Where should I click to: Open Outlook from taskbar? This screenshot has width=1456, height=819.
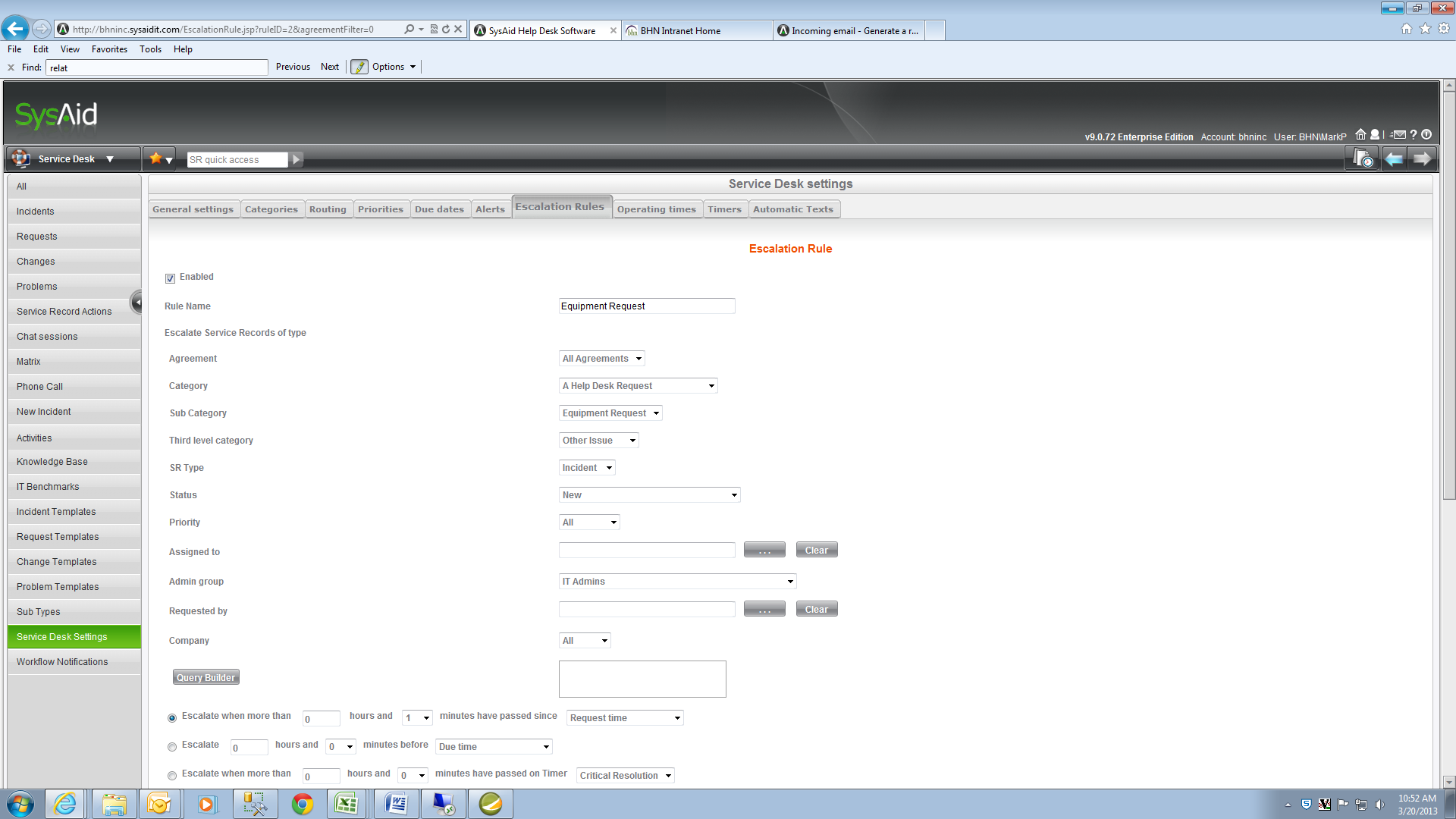[159, 804]
